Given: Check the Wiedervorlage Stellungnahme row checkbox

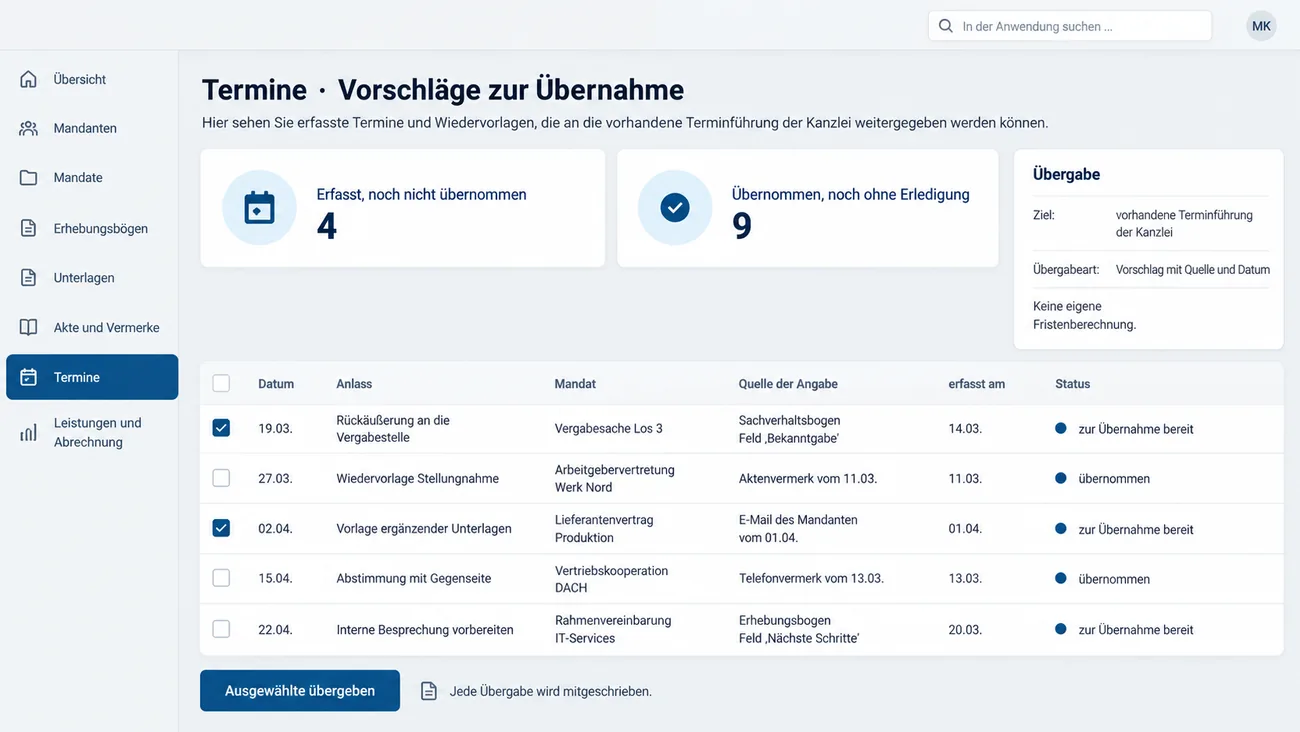Looking at the screenshot, I should click(x=221, y=478).
